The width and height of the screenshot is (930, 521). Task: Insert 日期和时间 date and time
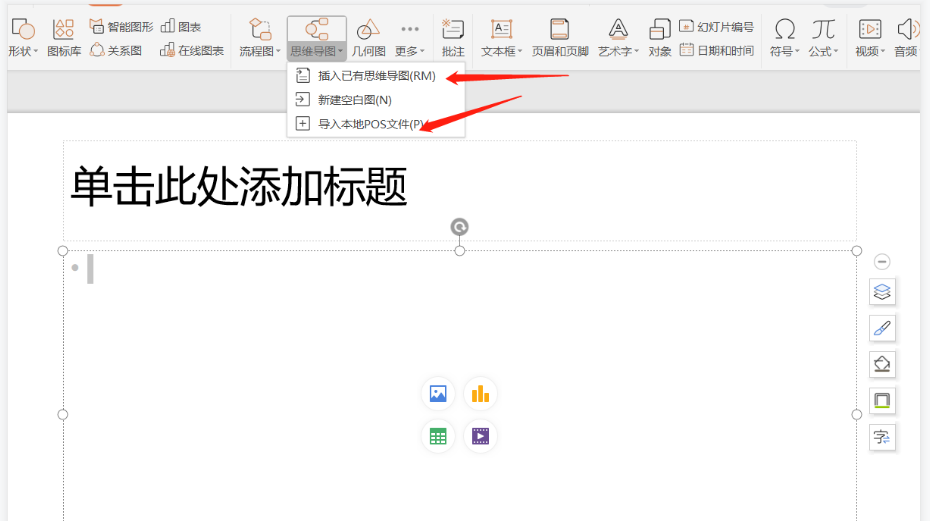[x=716, y=50]
